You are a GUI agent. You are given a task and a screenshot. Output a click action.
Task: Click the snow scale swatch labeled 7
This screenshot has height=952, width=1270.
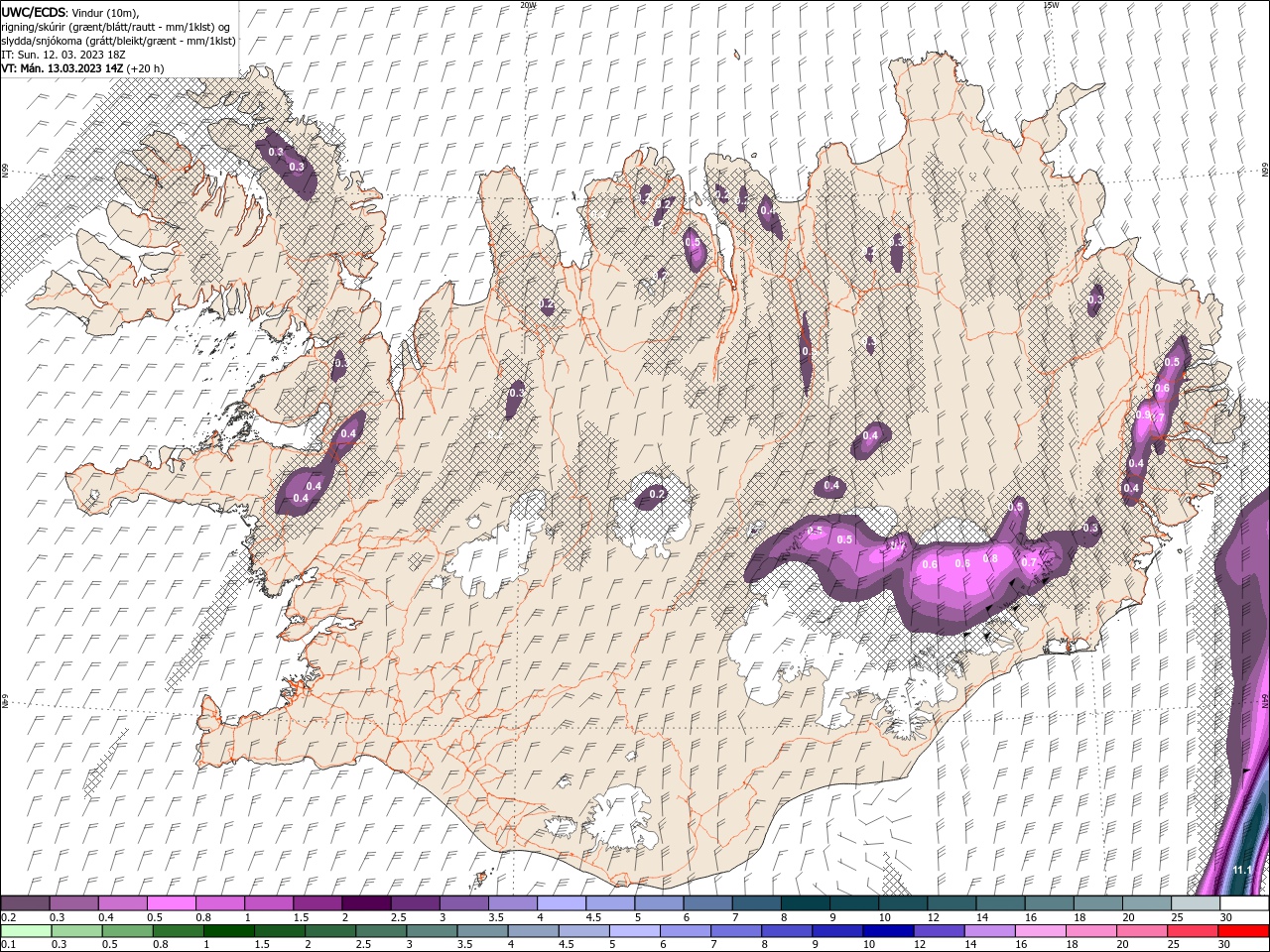point(755,903)
